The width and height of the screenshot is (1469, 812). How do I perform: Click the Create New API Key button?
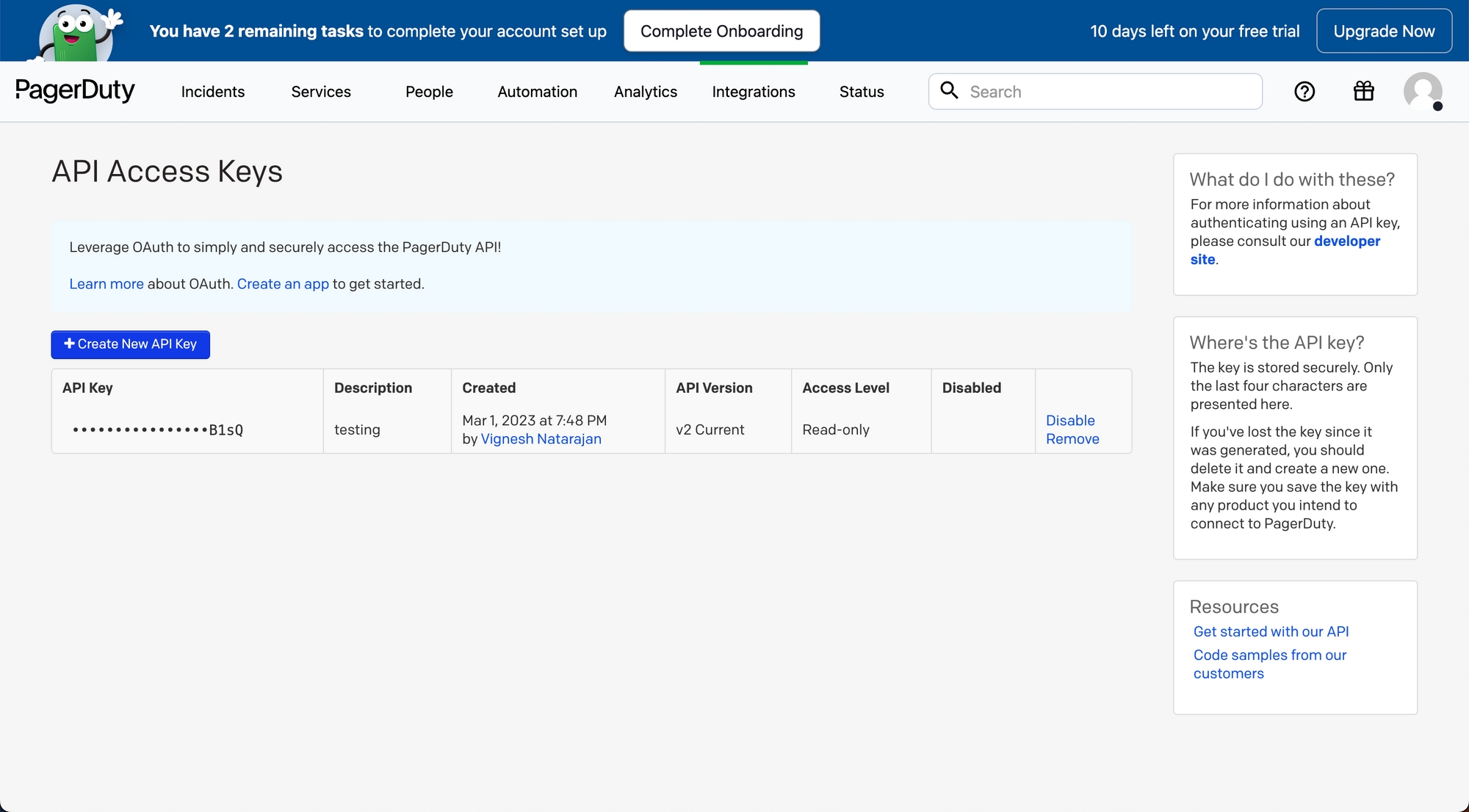click(131, 344)
